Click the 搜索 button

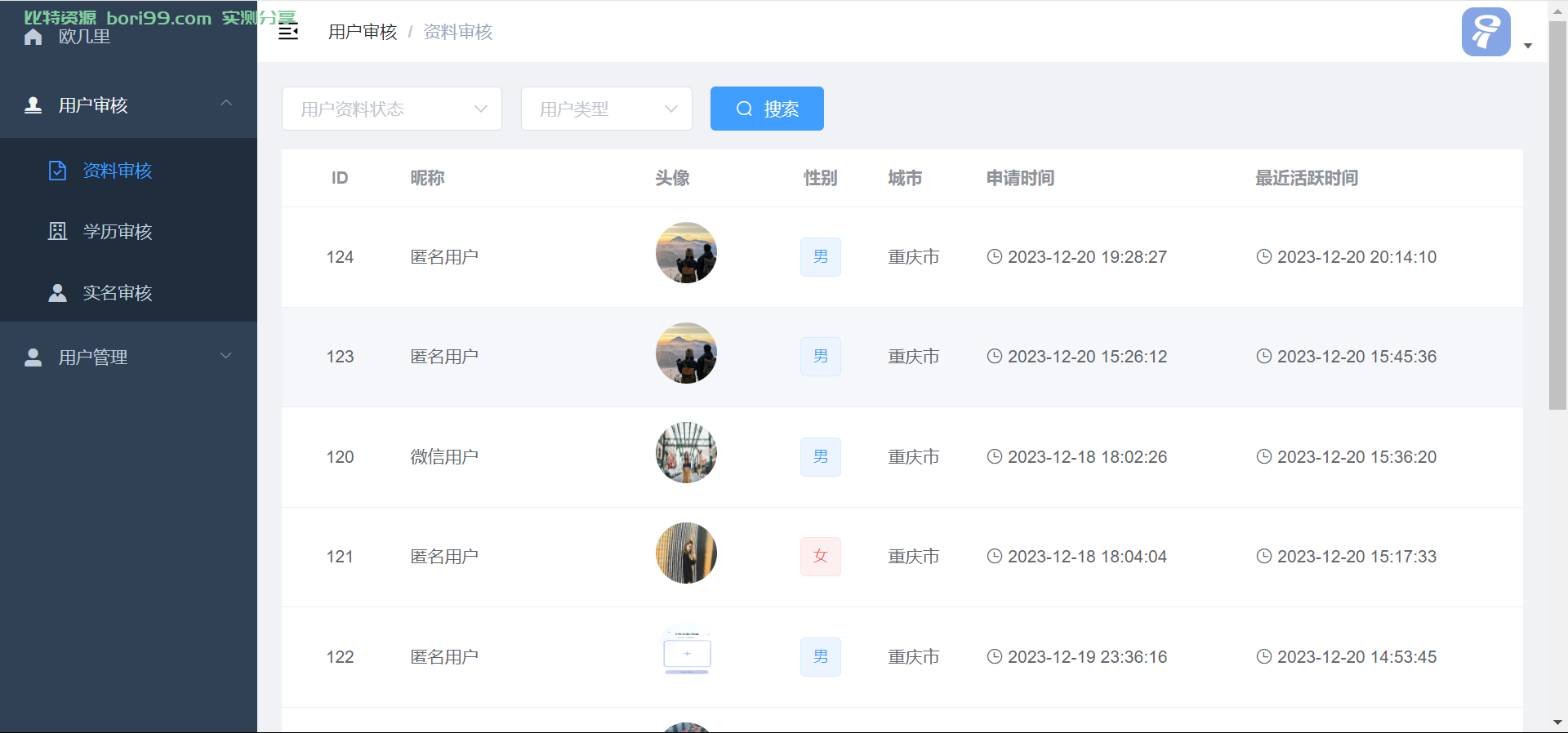[767, 109]
